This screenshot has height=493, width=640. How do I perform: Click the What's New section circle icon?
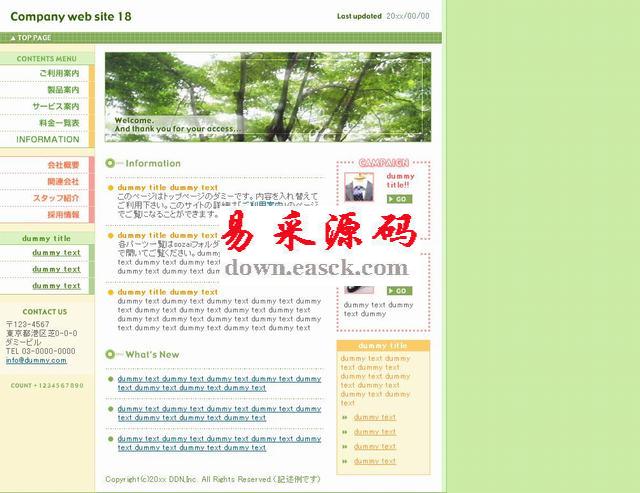click(110, 354)
